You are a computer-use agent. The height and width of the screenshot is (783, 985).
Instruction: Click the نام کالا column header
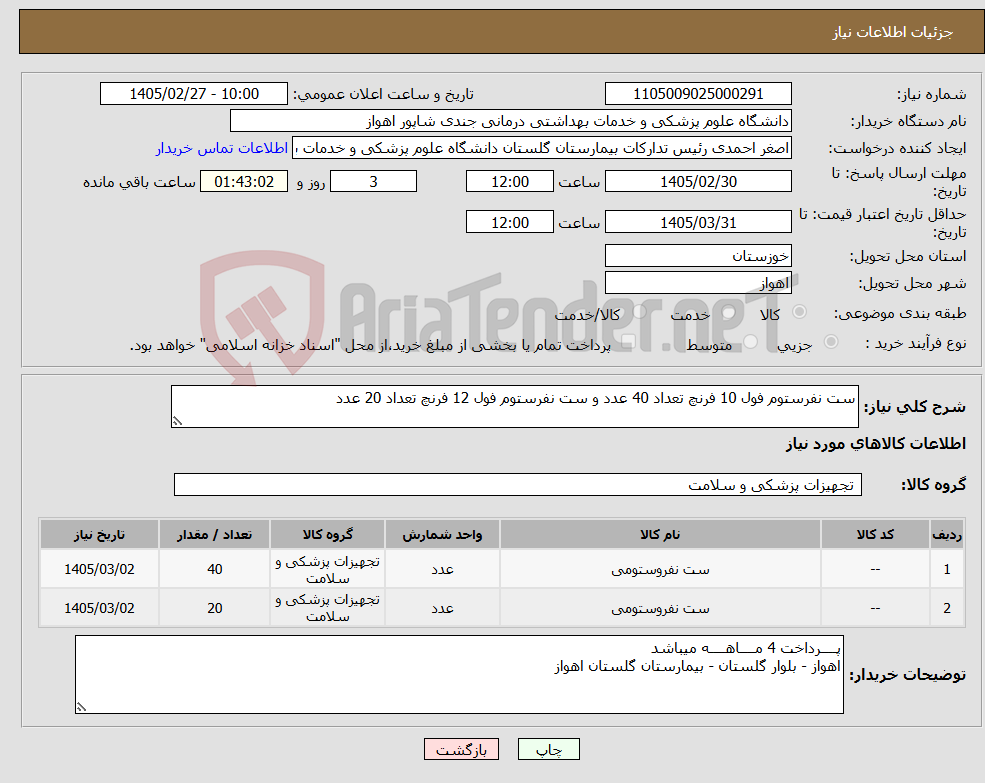pos(660,535)
